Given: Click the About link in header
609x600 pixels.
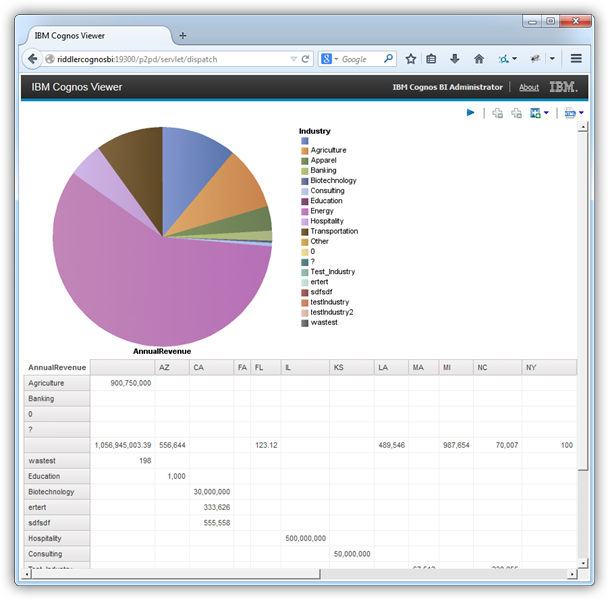Looking at the screenshot, I should 528,87.
